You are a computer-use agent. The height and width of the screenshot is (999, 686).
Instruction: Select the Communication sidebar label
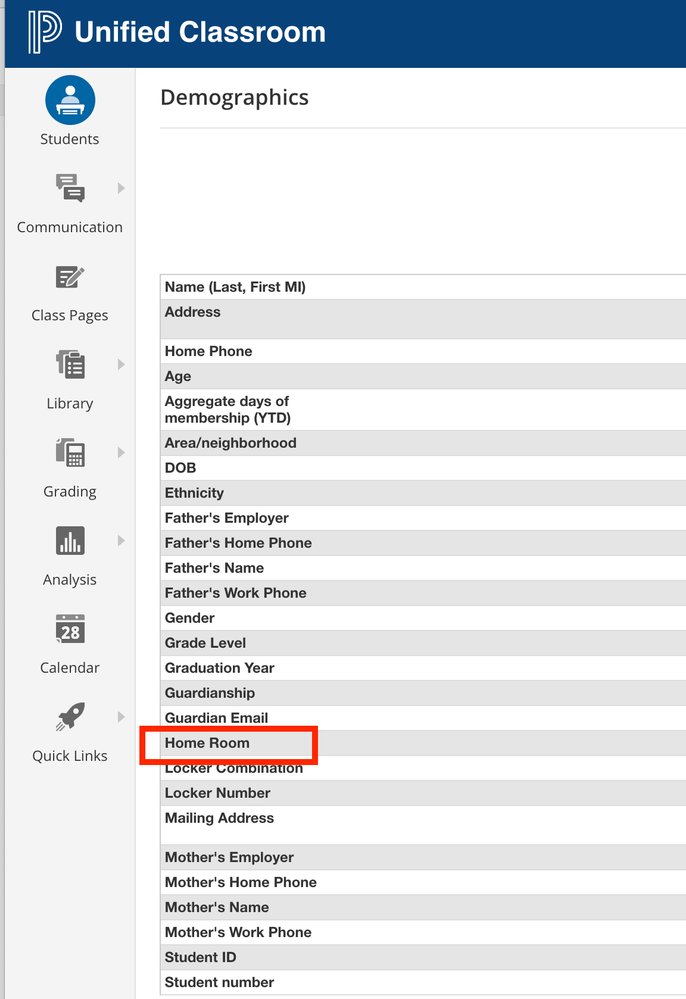coord(69,227)
